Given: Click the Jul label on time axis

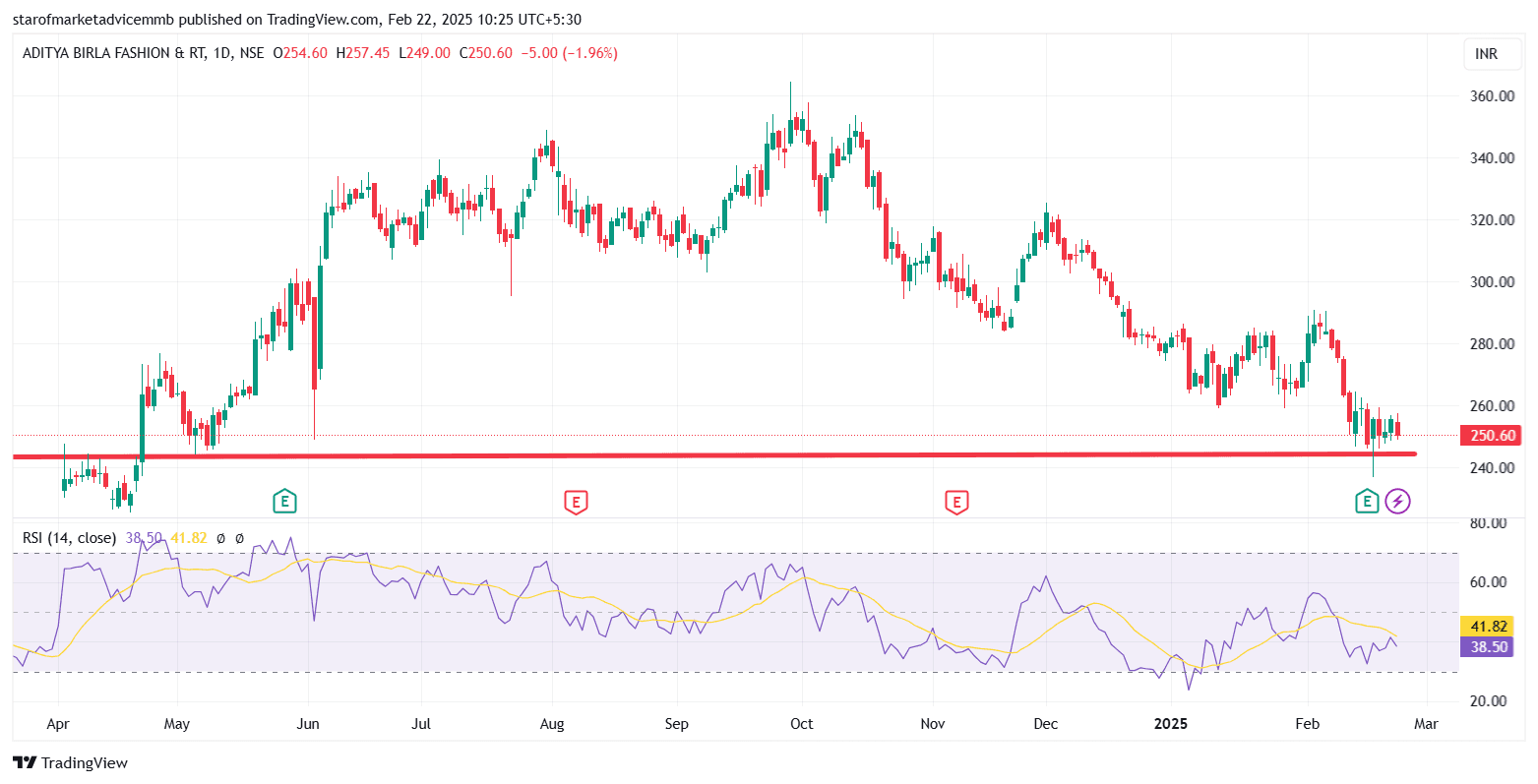Looking at the screenshot, I should pyautogui.click(x=421, y=724).
